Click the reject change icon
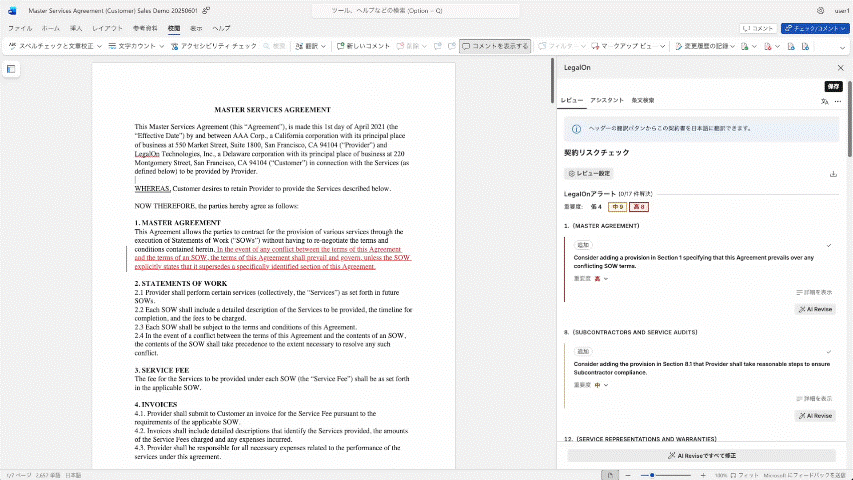The width and height of the screenshot is (853, 480). (x=768, y=46)
